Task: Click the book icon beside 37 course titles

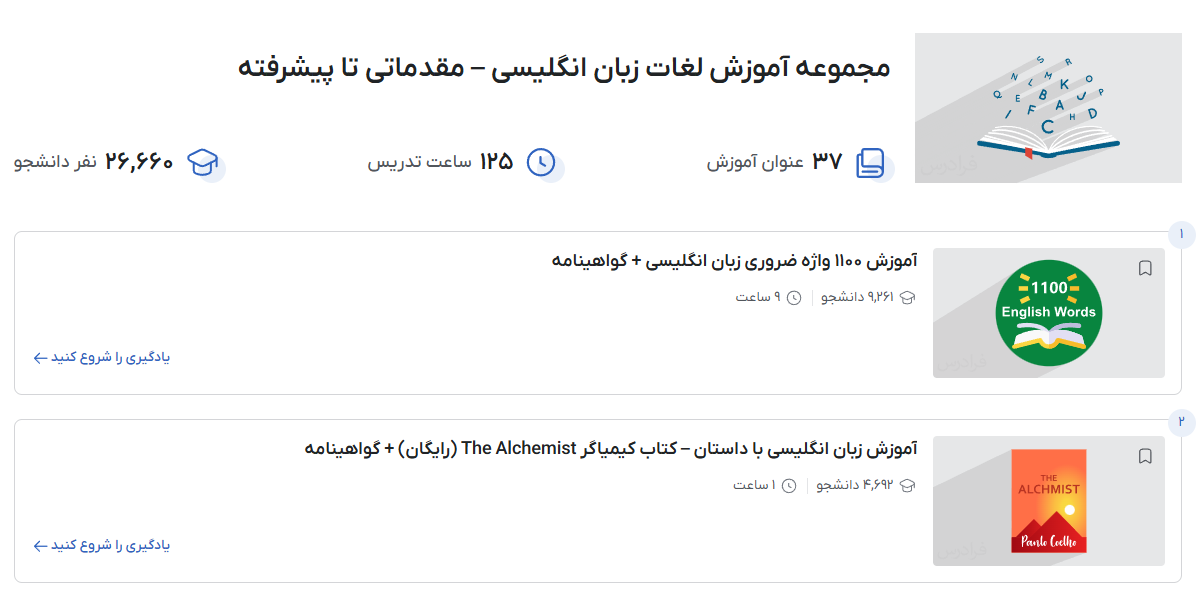Action: (x=870, y=163)
